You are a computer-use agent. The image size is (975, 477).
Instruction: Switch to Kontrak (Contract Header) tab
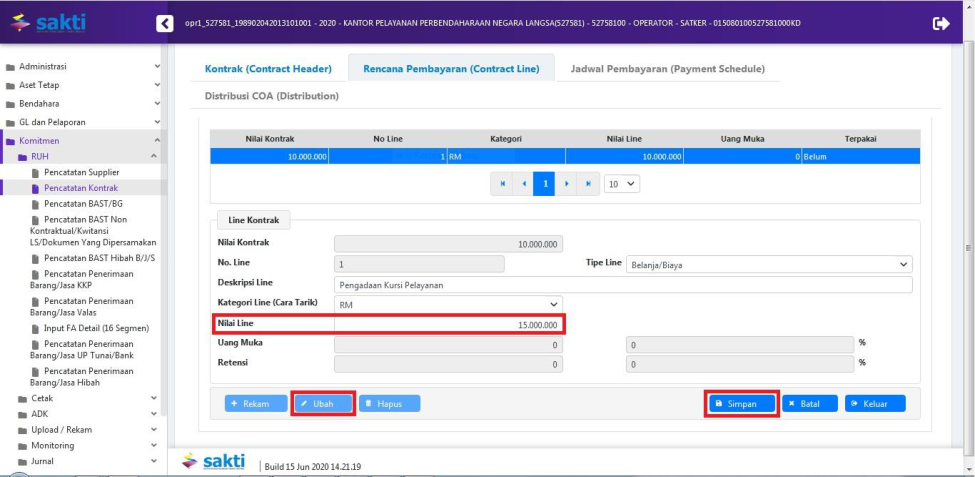(x=268, y=69)
